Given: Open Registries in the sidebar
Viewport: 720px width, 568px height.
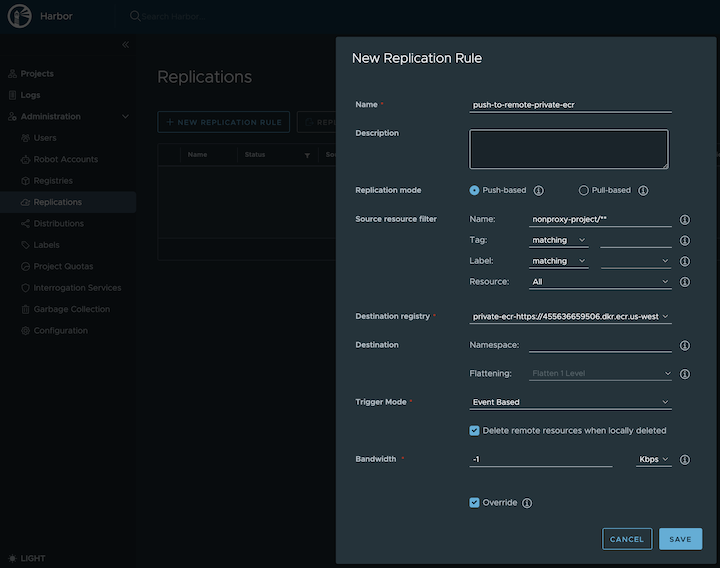Looking at the screenshot, I should click(x=53, y=181).
